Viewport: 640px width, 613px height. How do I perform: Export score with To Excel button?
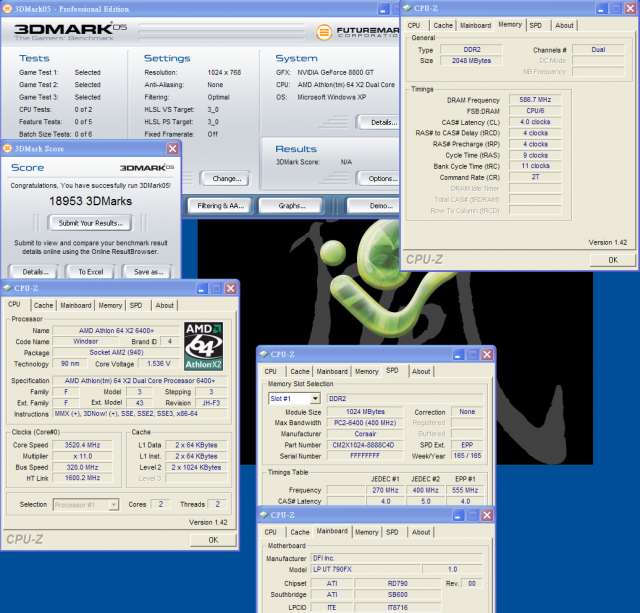point(91,272)
